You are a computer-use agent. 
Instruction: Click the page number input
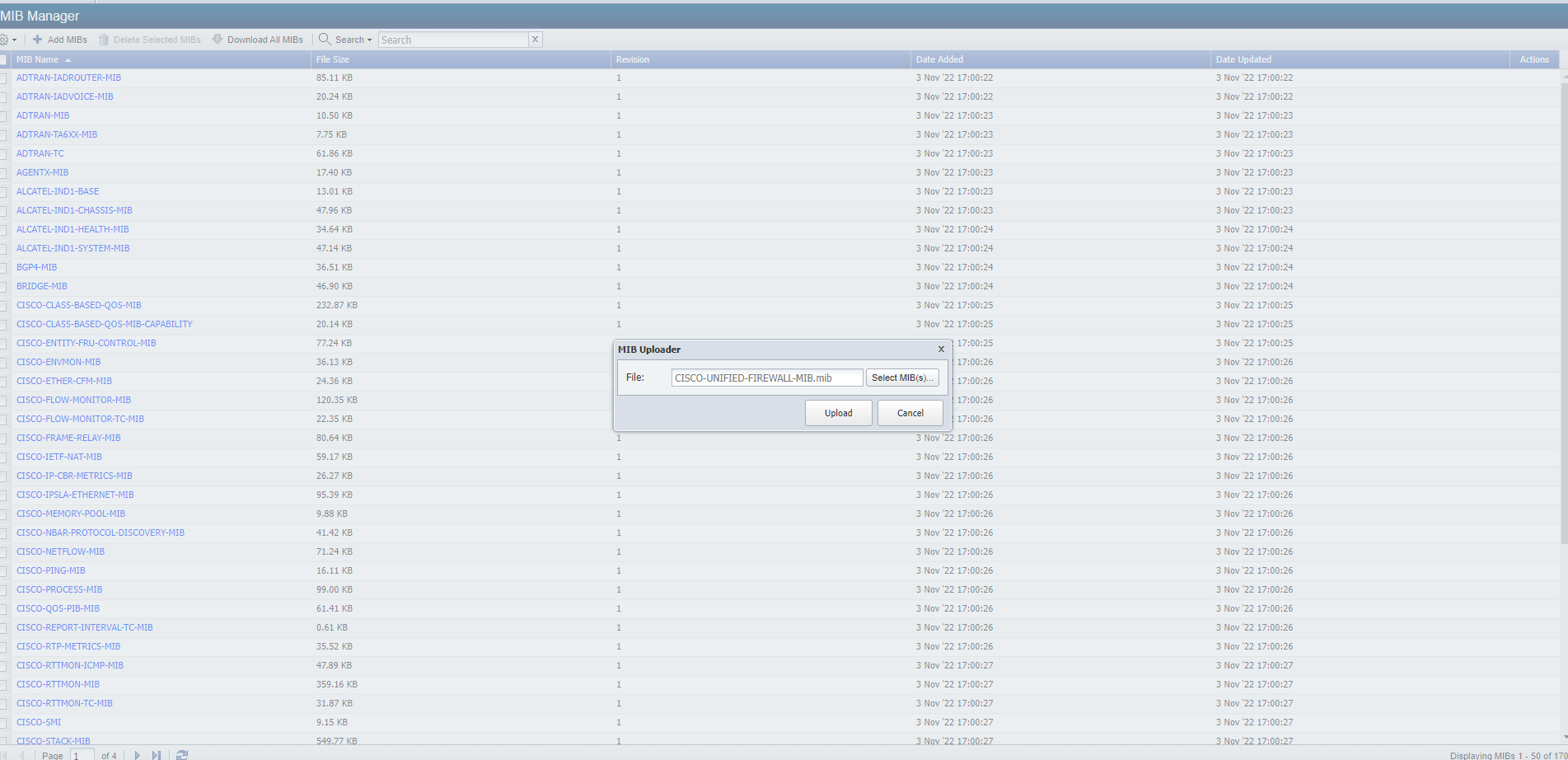(x=82, y=755)
